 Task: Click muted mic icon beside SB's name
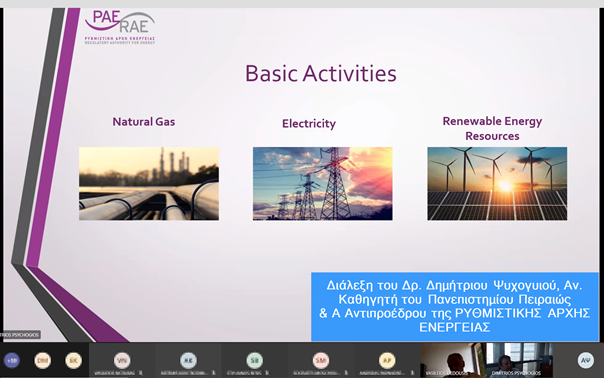(267, 373)
